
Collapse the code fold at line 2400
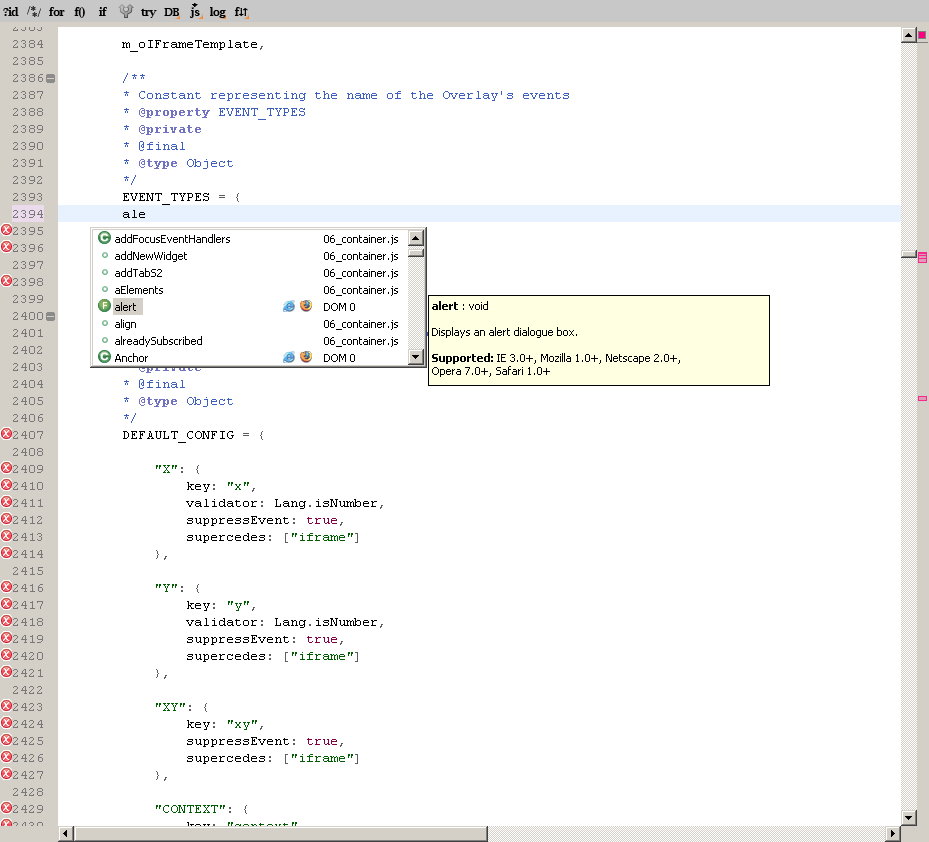pos(51,316)
